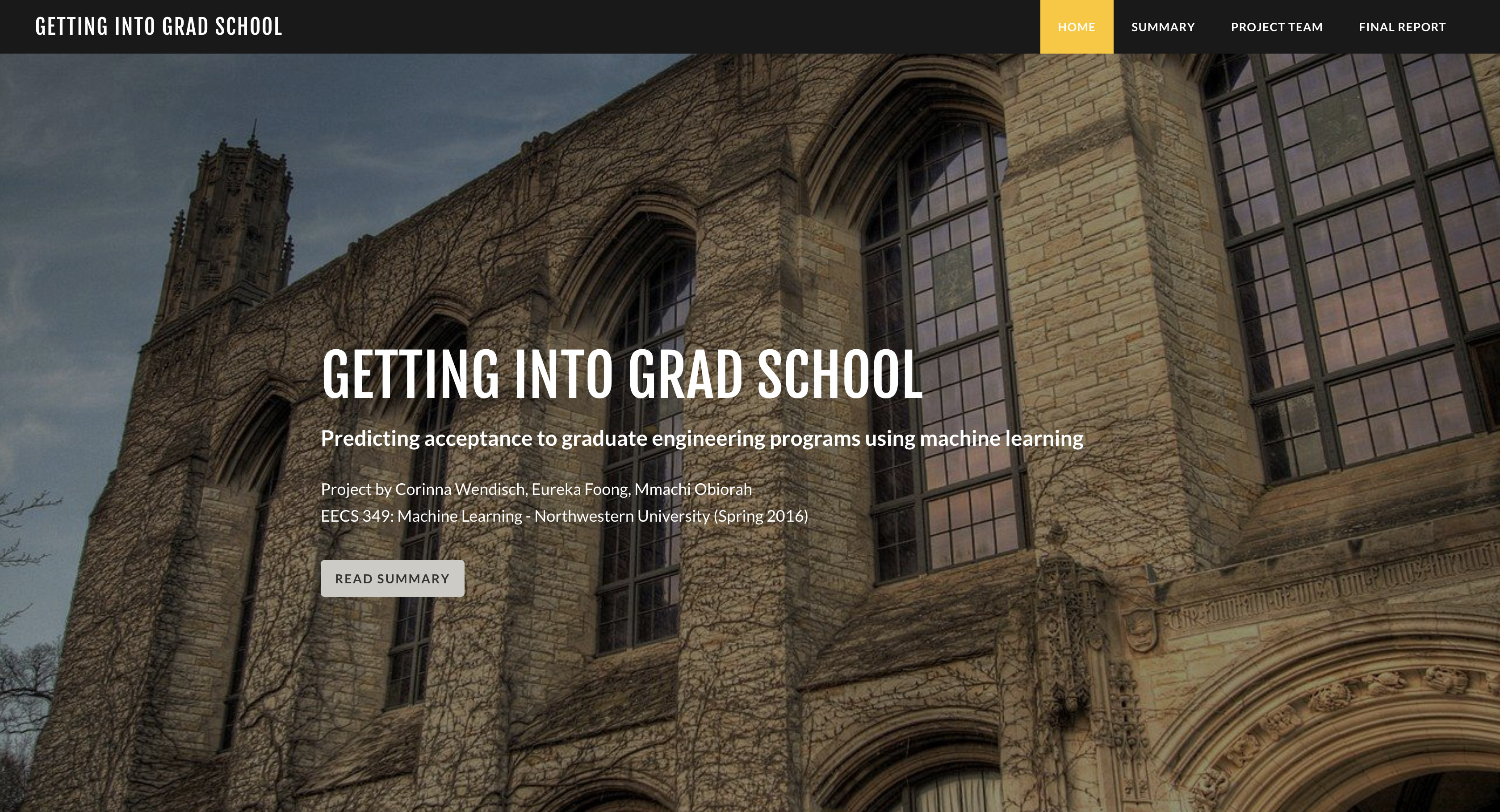
Task: Open the Final Report link
Action: [1402, 27]
